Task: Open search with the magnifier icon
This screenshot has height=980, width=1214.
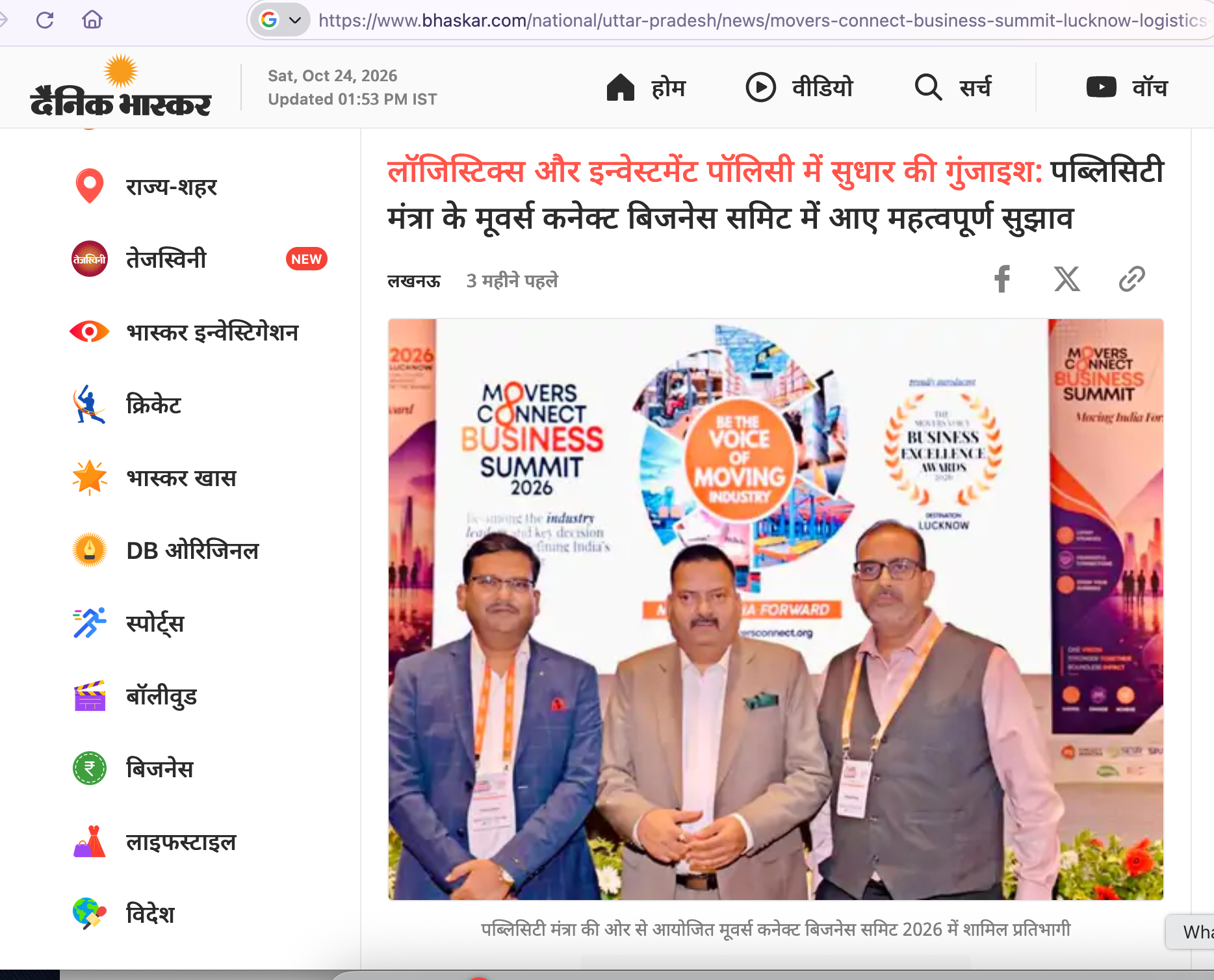Action: [x=928, y=87]
